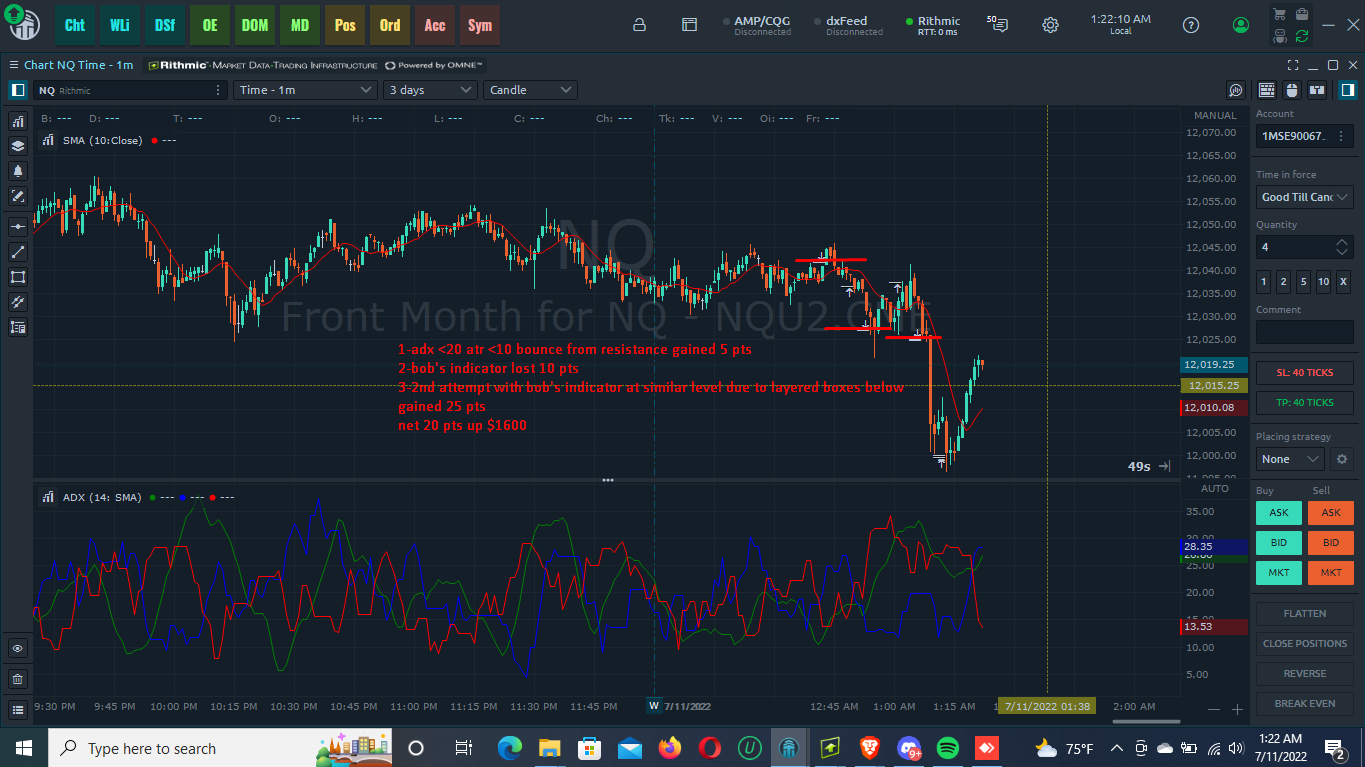Toggle the keyboard trading icon
This screenshot has width=1365, height=767.
point(1267,90)
